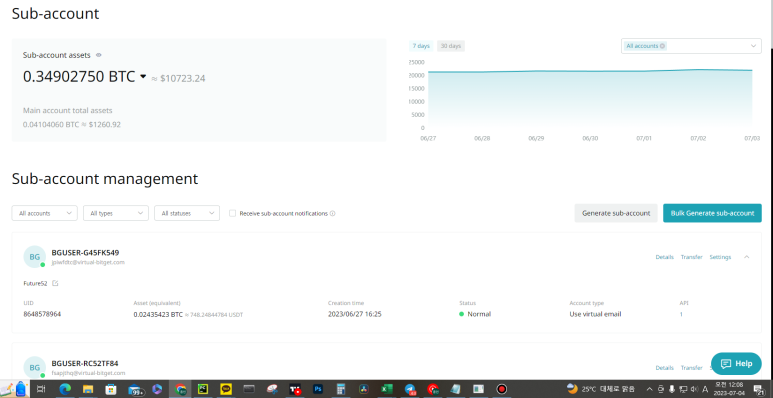Collapse the BGUSER-G45FK549 account card

[746, 257]
